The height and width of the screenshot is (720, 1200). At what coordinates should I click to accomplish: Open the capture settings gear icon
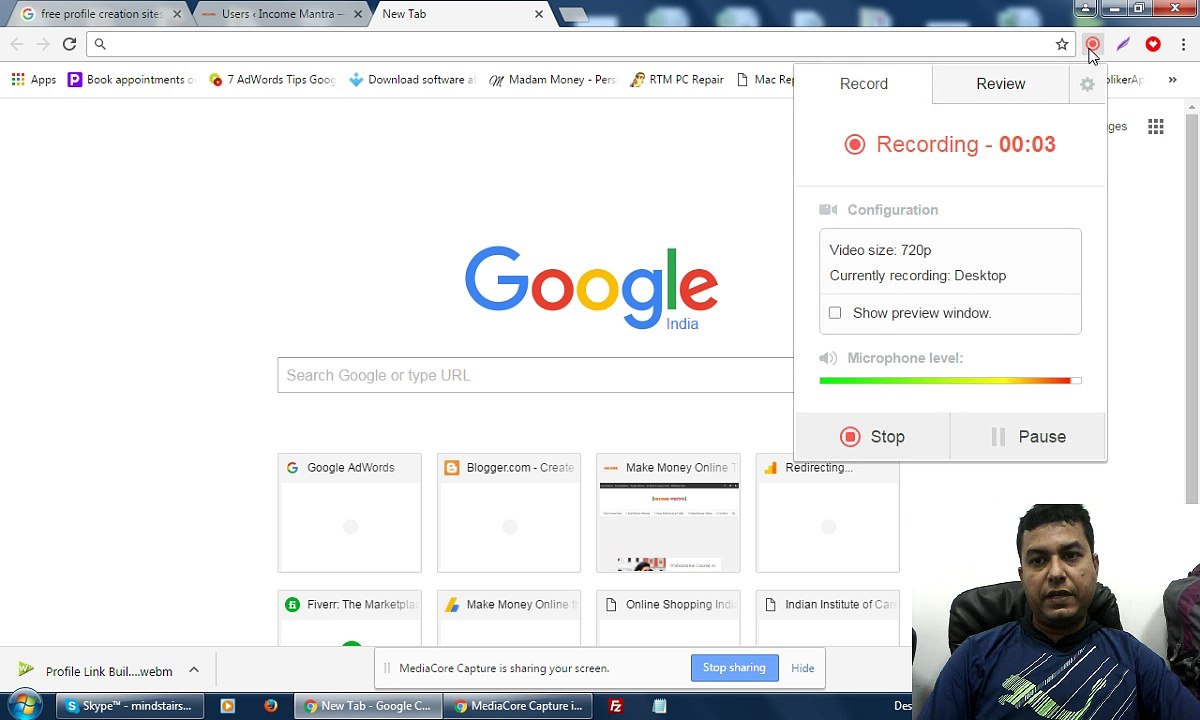tap(1087, 85)
